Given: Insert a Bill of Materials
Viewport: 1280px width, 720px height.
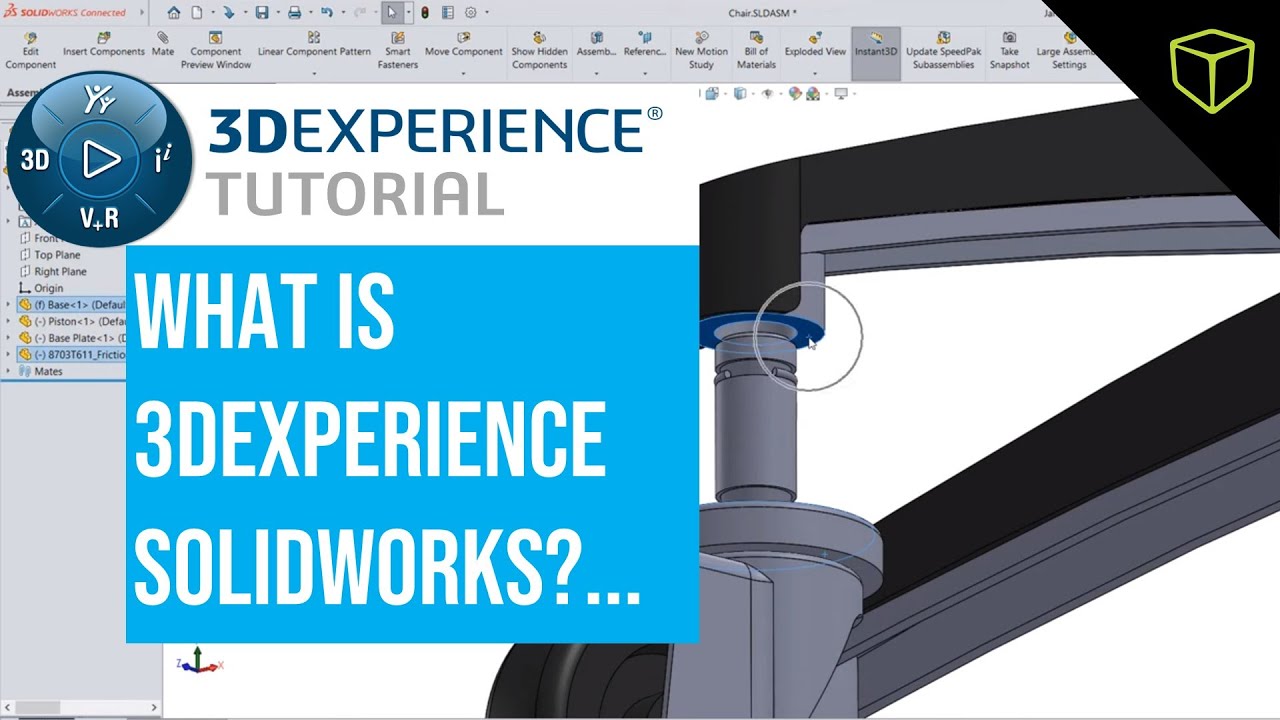Looking at the screenshot, I should (x=756, y=51).
